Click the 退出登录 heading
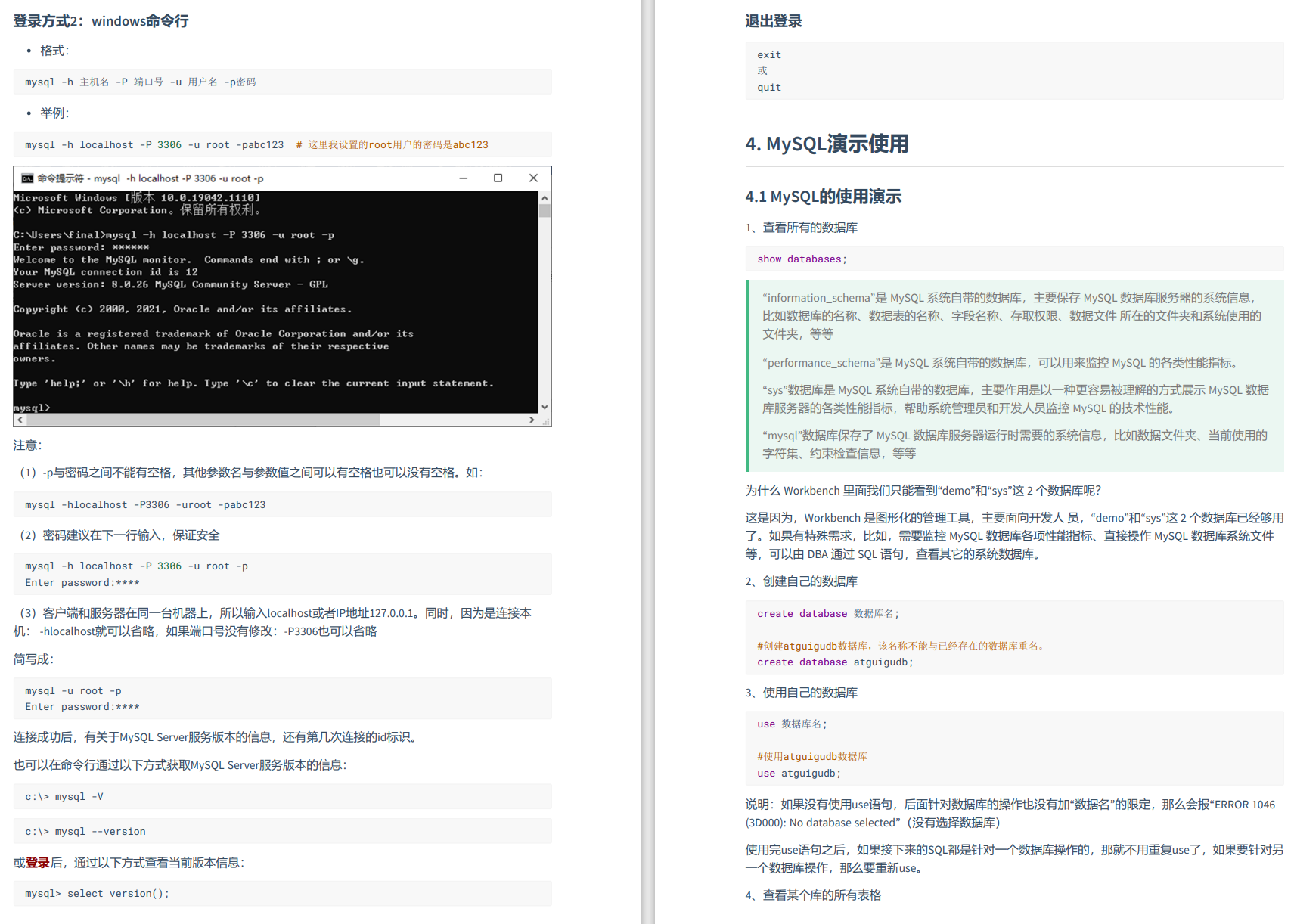 tap(773, 21)
